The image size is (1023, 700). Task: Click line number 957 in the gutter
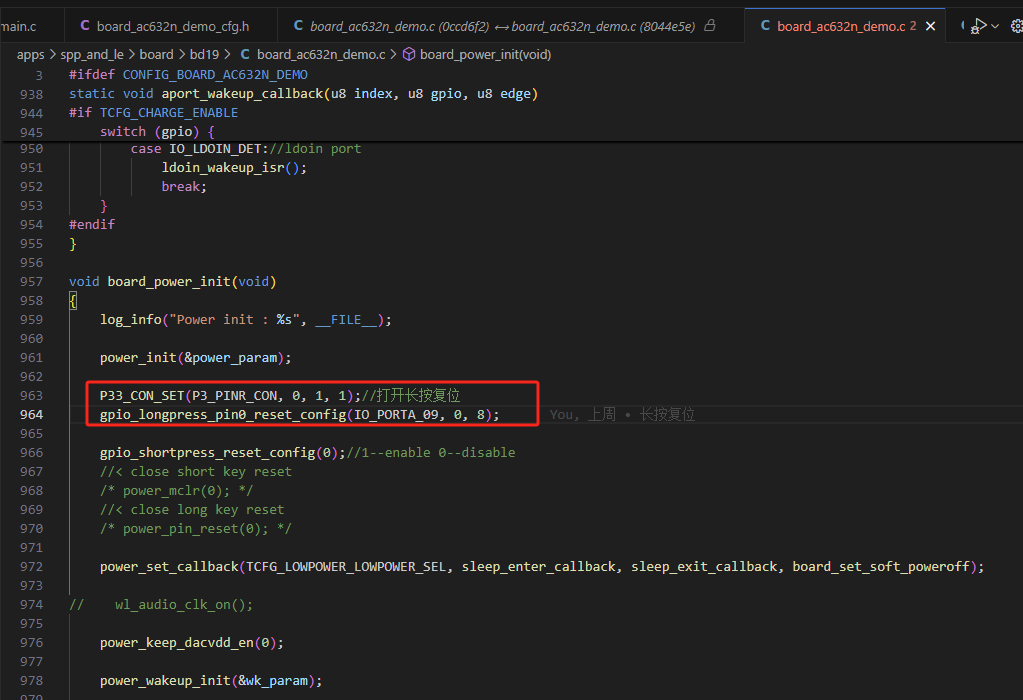31,281
